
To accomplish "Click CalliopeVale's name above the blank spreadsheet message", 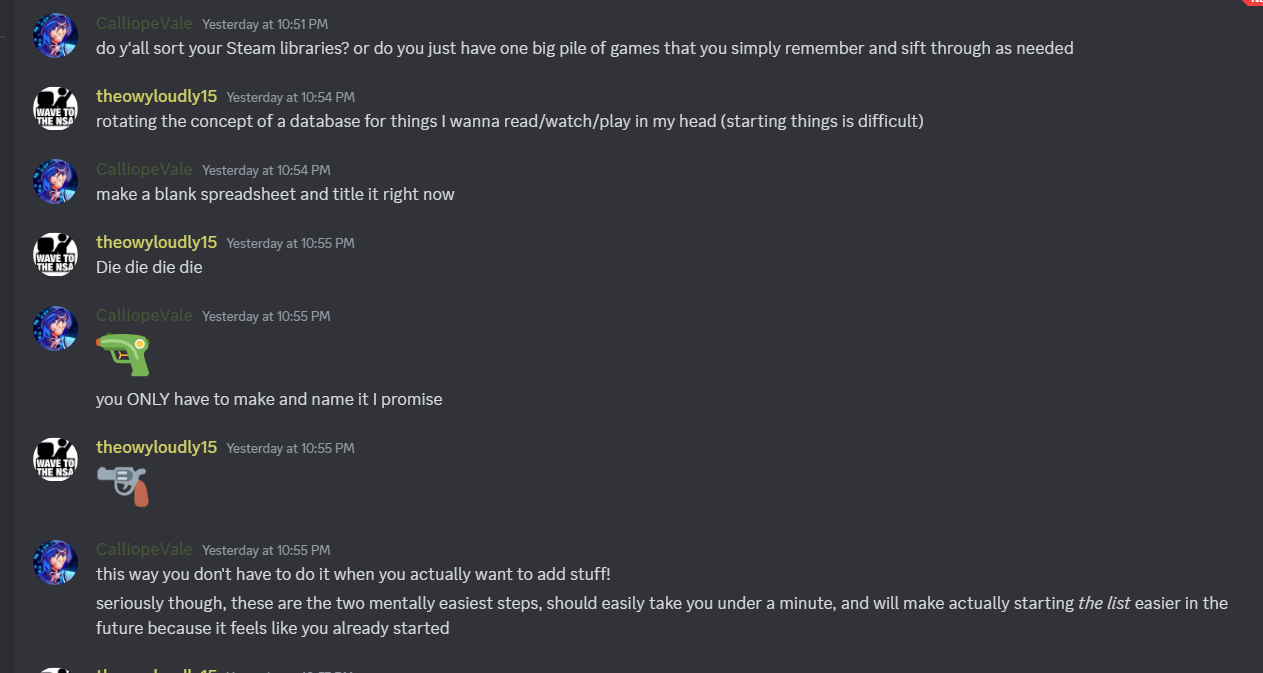I will 144,169.
